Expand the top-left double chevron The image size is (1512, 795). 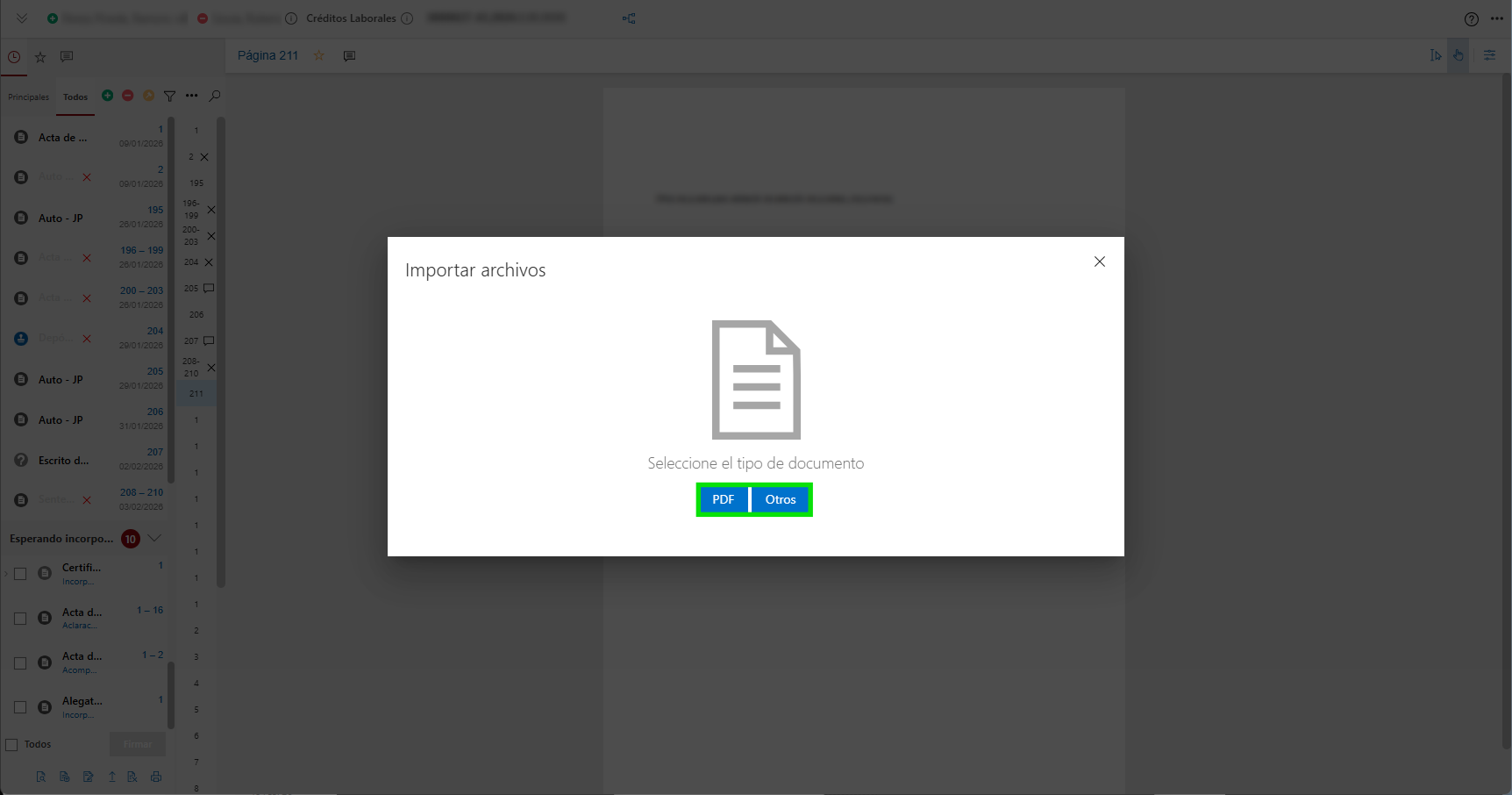pyautogui.click(x=22, y=18)
